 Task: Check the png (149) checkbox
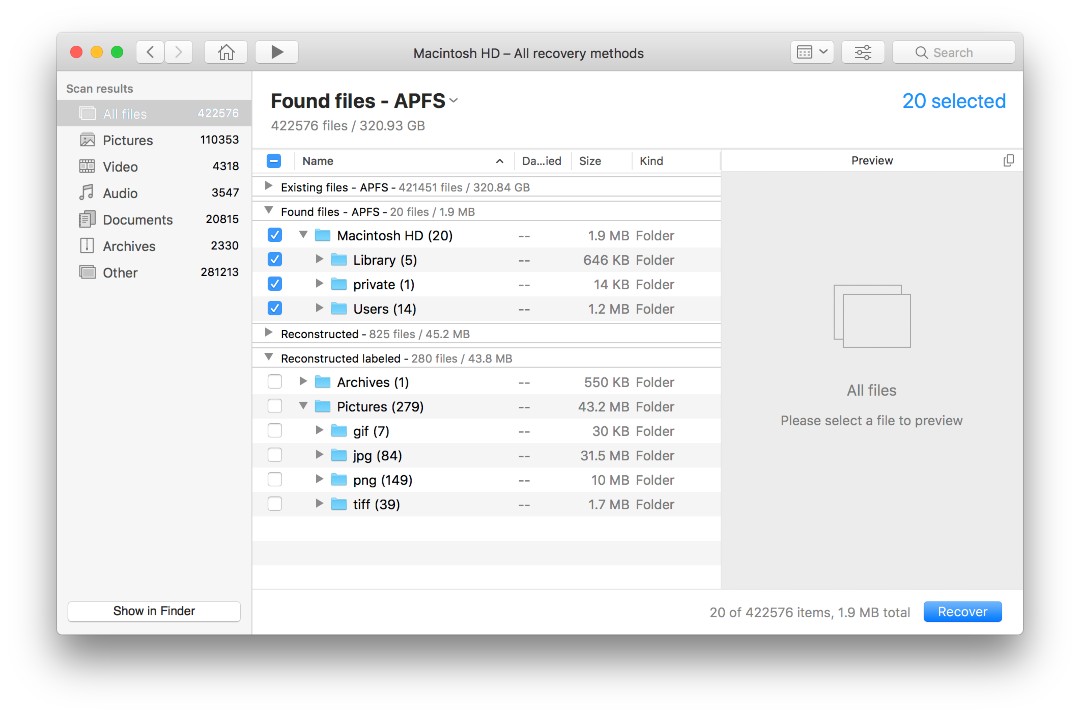pyautogui.click(x=275, y=479)
